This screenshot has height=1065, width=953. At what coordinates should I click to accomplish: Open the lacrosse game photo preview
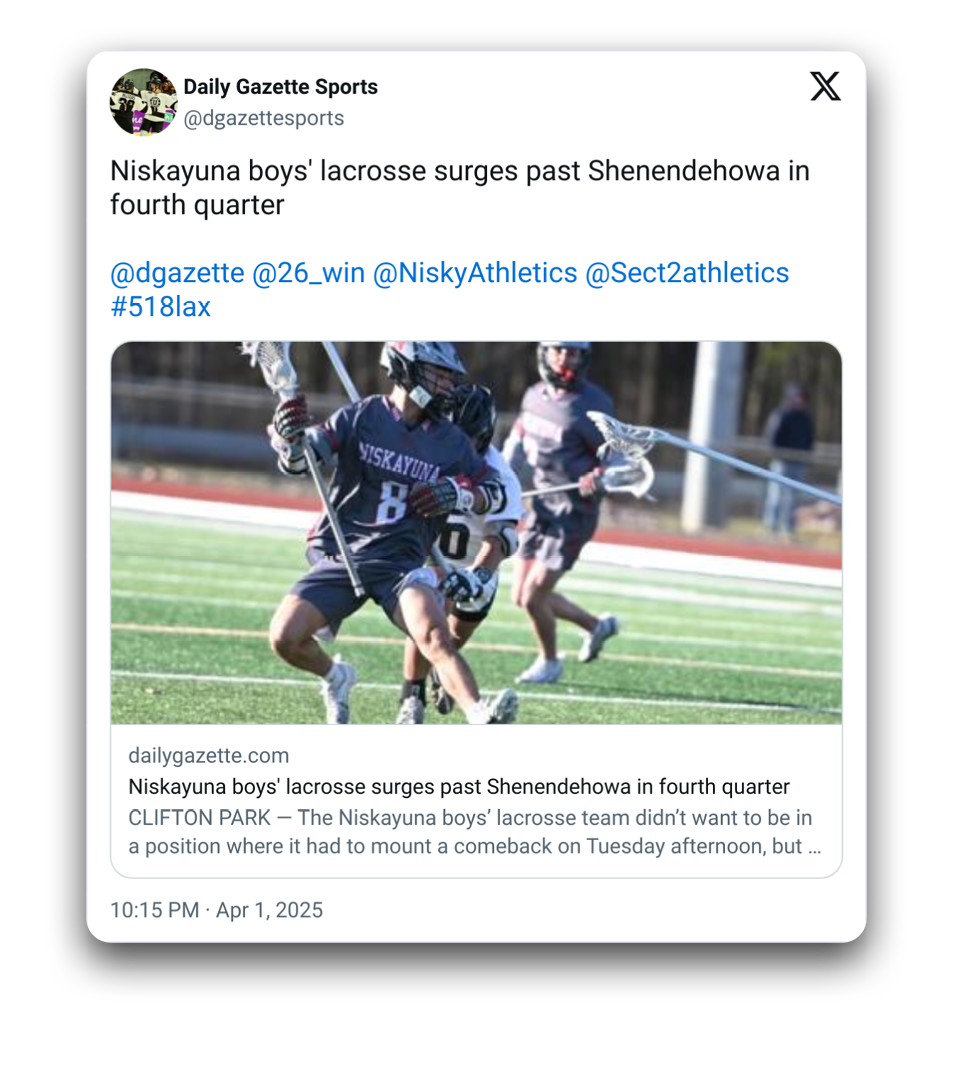point(476,532)
